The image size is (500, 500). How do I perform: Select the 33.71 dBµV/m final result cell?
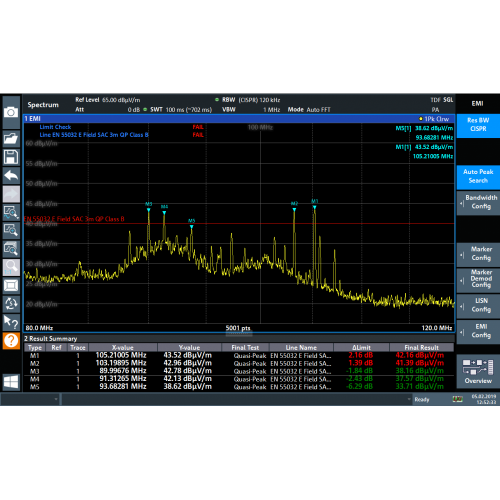coord(420,387)
